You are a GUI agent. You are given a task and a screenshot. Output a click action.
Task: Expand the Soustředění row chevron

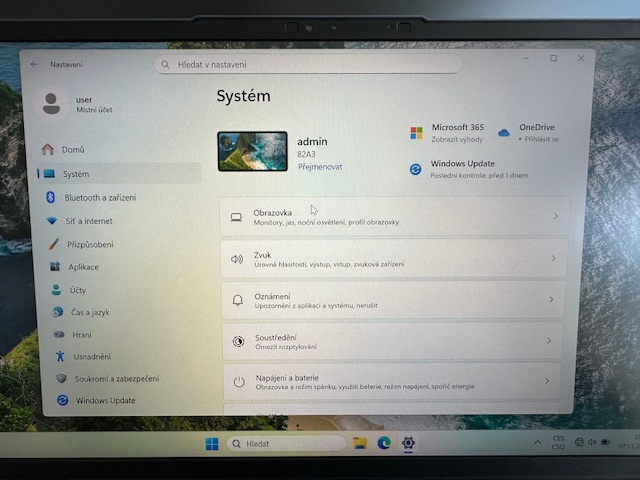point(549,340)
